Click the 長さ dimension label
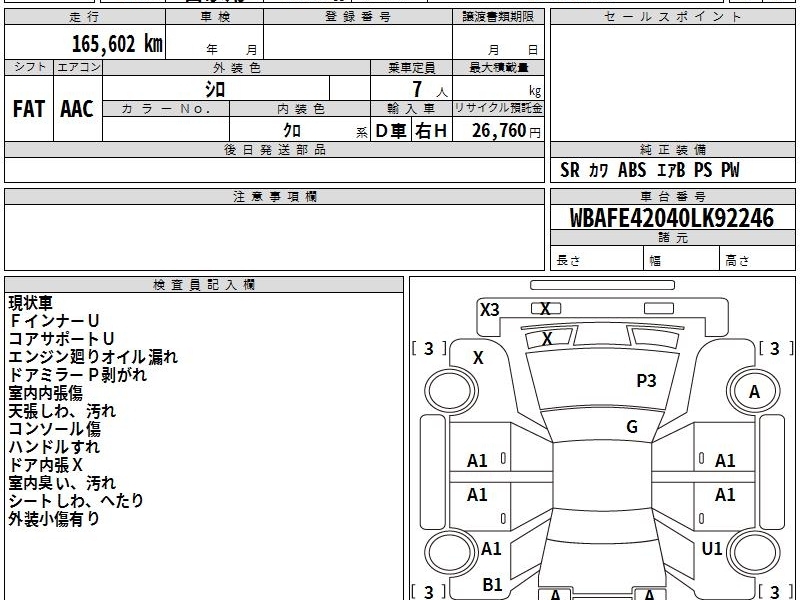 click(x=568, y=260)
